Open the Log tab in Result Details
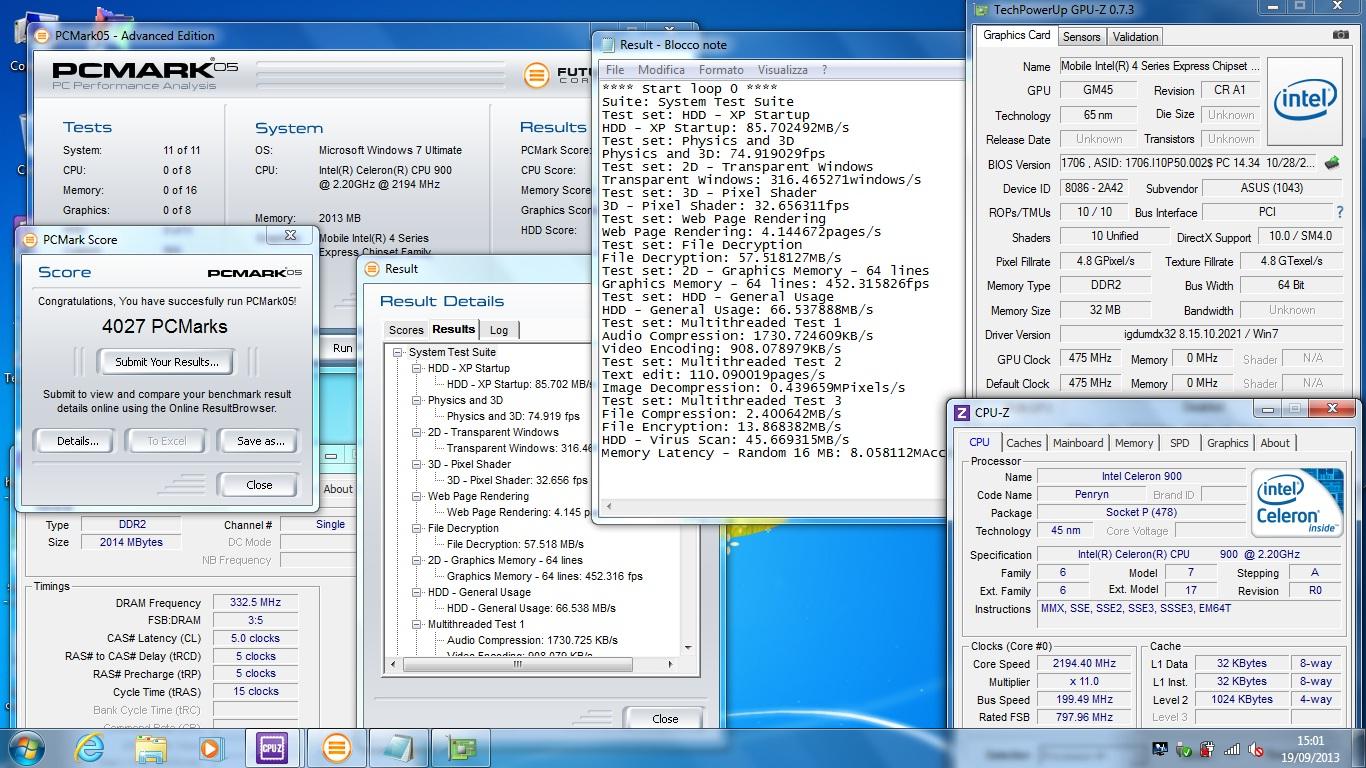The width and height of the screenshot is (1366, 768). [x=499, y=330]
